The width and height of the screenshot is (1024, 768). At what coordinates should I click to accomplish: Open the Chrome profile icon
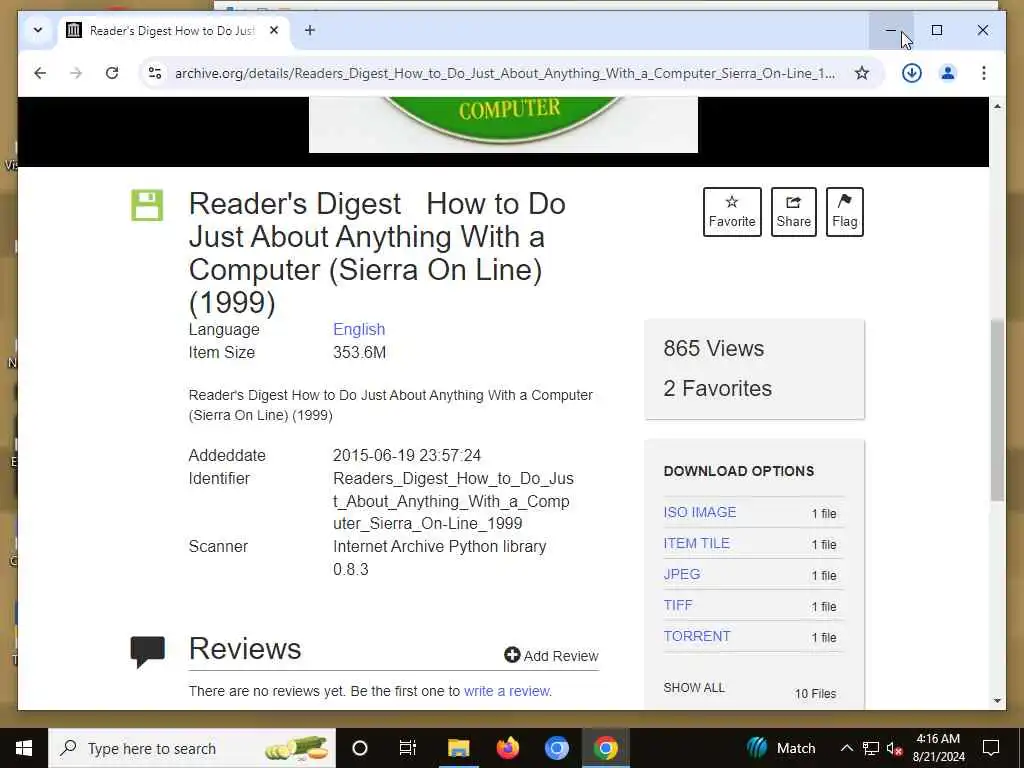point(948,73)
